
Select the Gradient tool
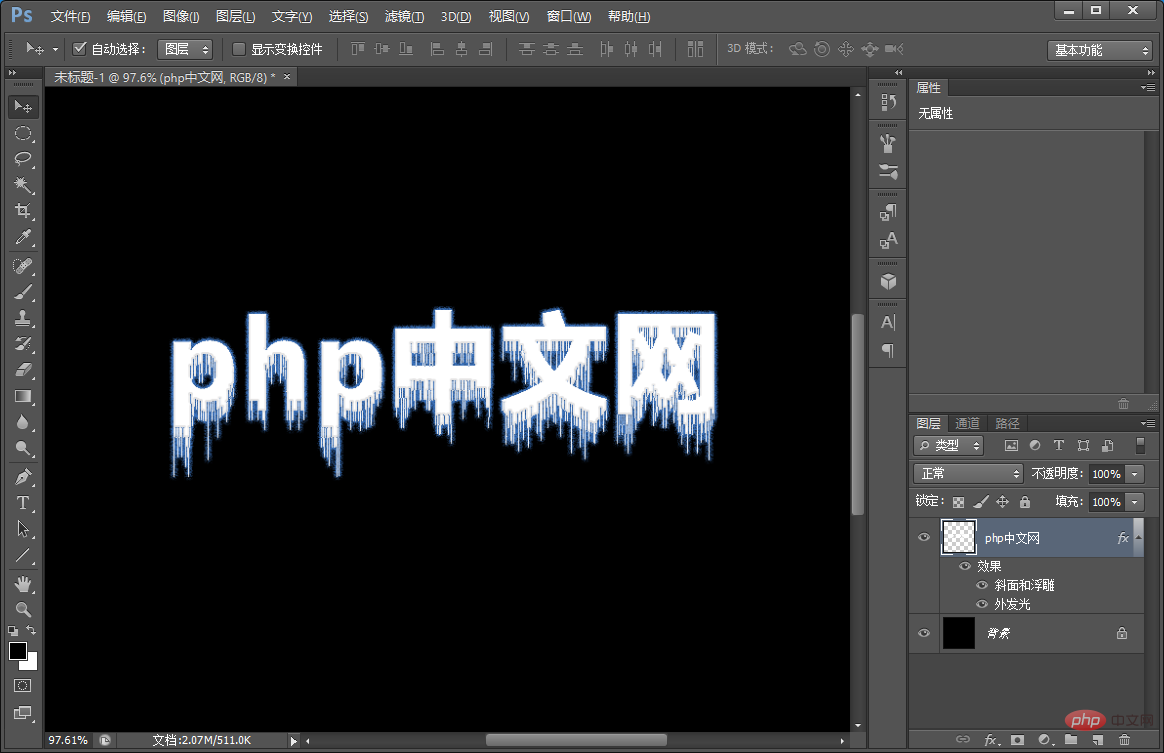23,396
